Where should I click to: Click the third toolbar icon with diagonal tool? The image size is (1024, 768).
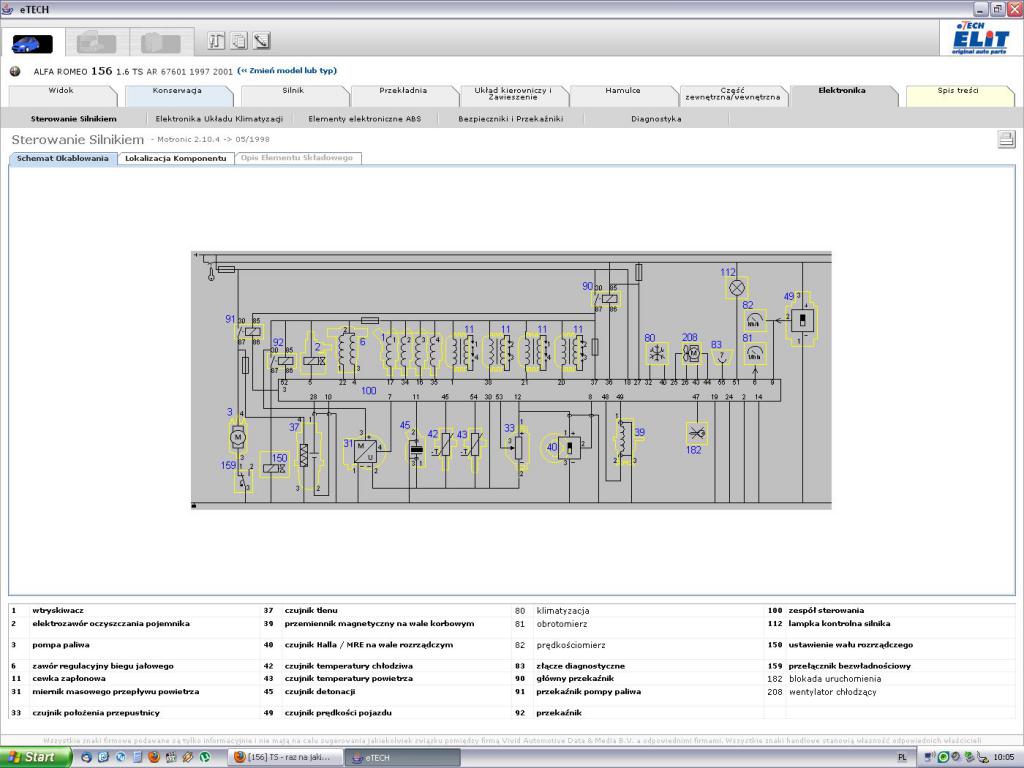pos(261,41)
